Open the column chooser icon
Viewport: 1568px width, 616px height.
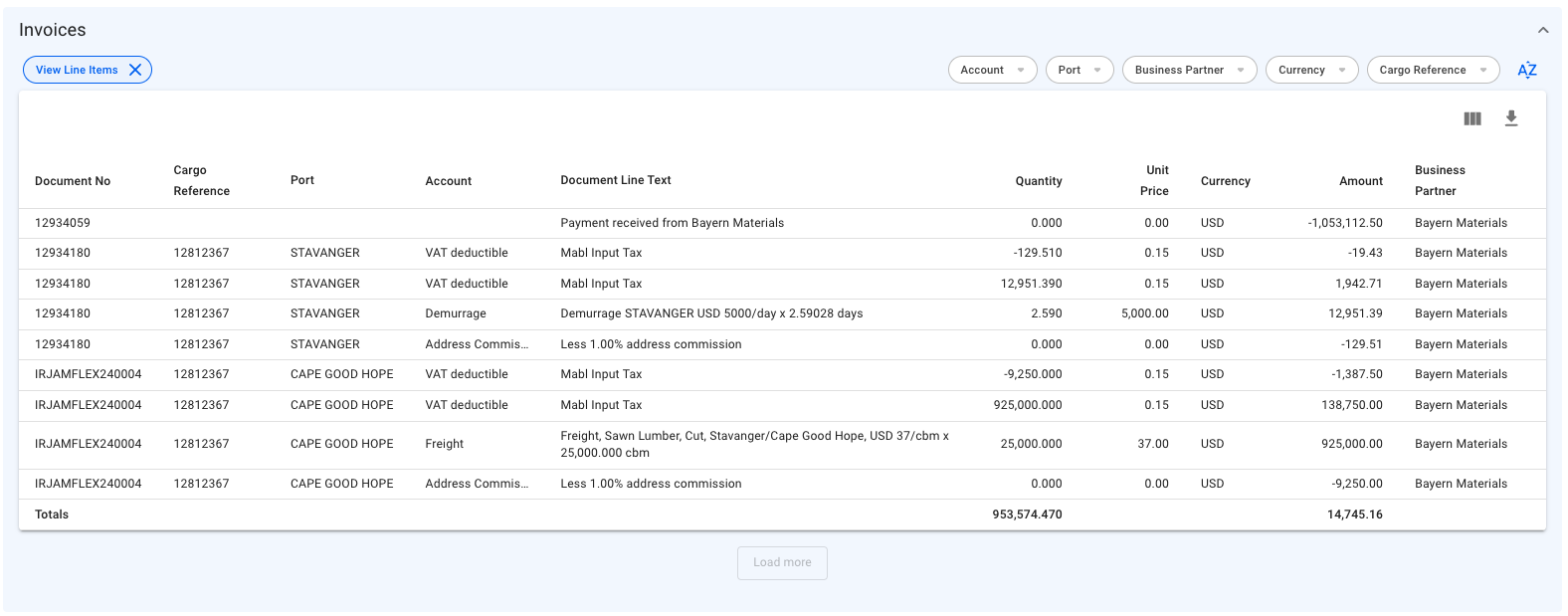[x=1472, y=118]
